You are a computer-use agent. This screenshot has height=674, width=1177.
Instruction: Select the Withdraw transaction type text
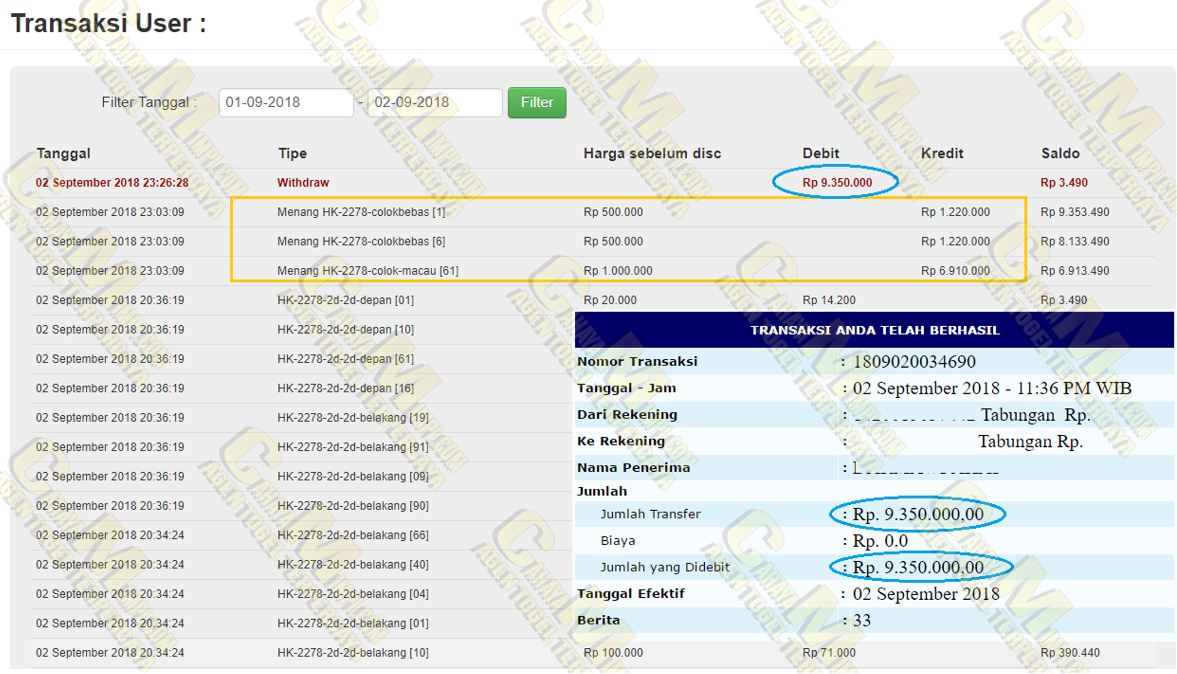303,183
